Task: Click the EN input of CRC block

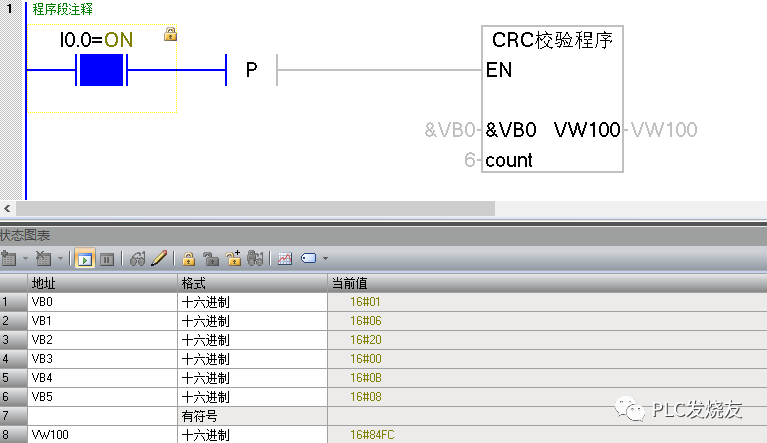Action: point(499,70)
